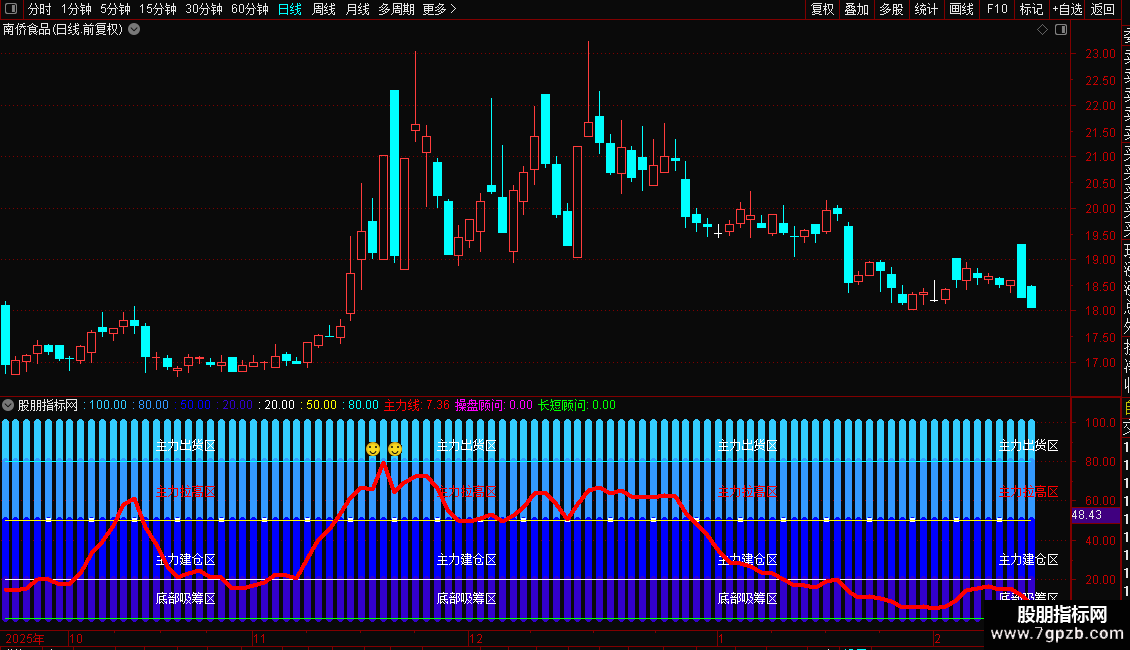Switch to the 1分钟 period

[76, 9]
